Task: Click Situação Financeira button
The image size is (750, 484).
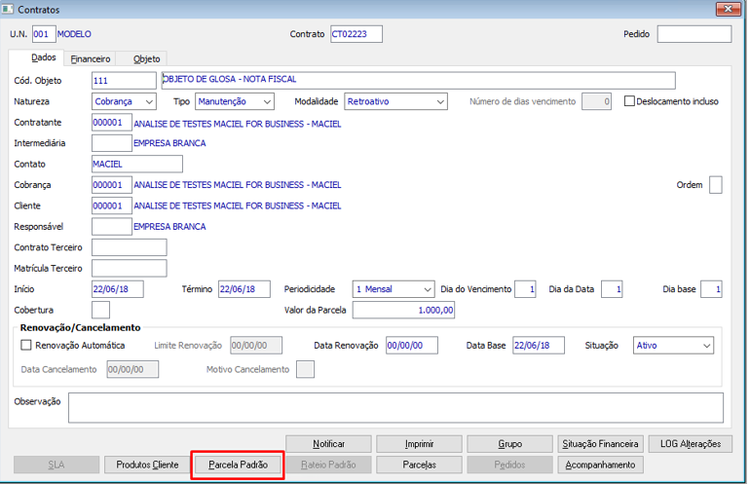Action: 600,444
